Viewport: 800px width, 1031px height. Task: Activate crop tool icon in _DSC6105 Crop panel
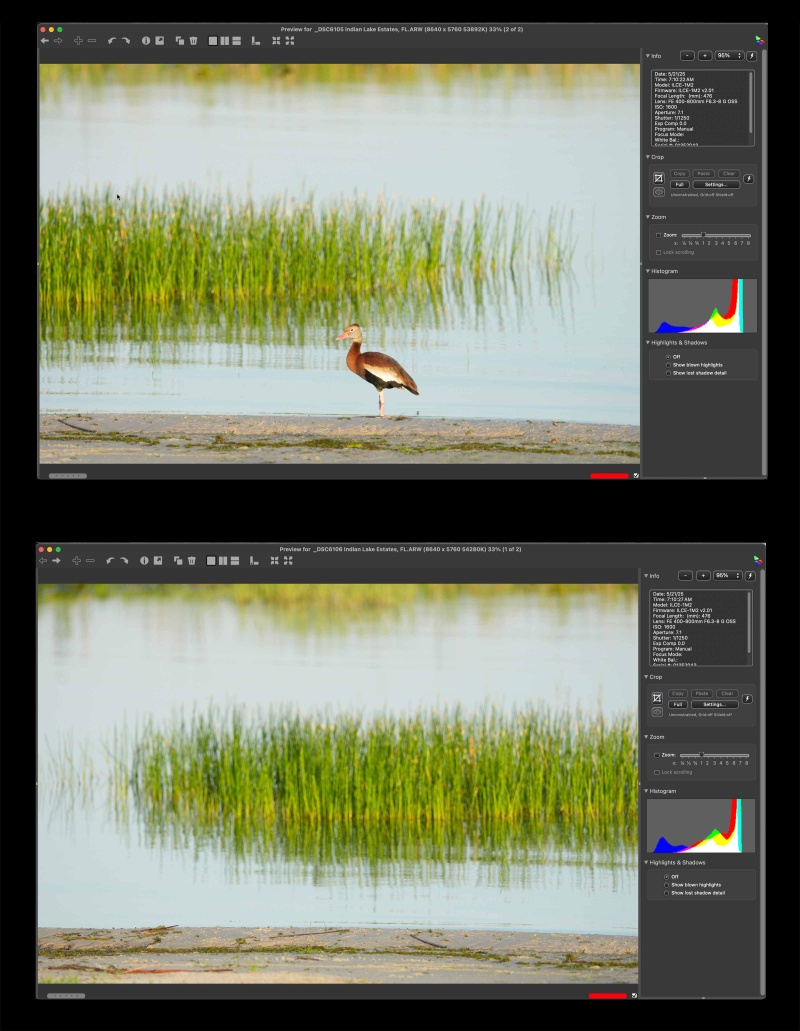pos(659,178)
